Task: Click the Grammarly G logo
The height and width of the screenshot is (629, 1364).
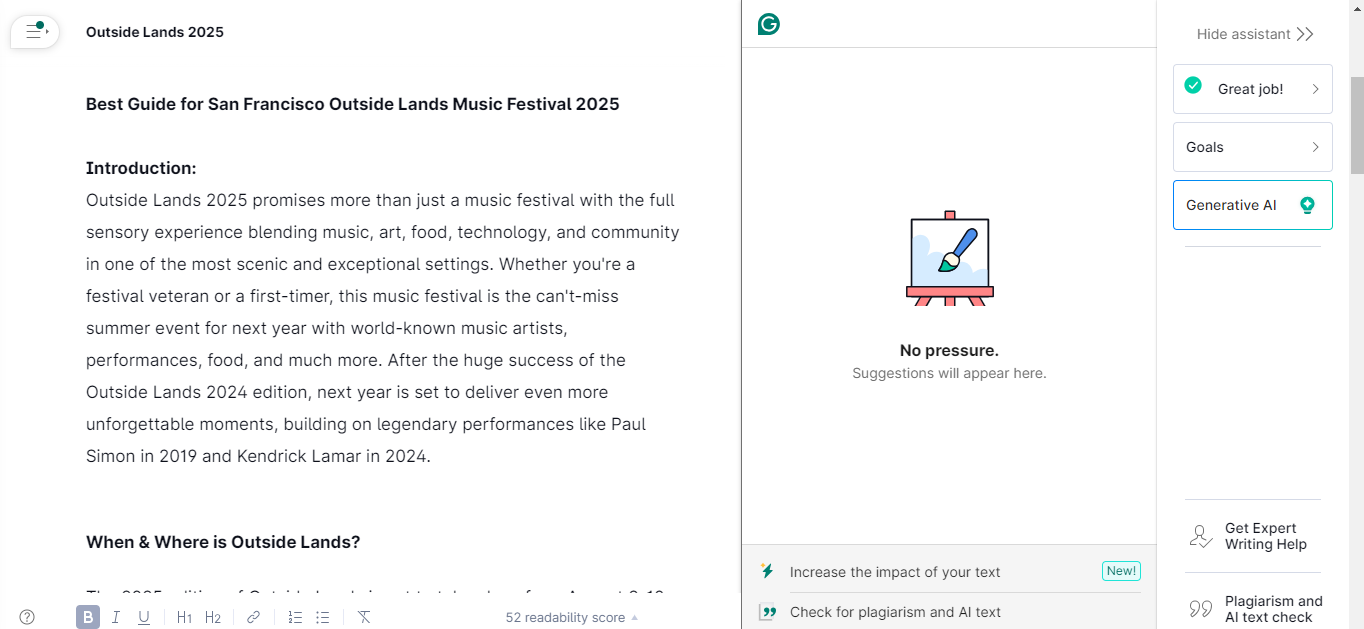Action: click(768, 24)
